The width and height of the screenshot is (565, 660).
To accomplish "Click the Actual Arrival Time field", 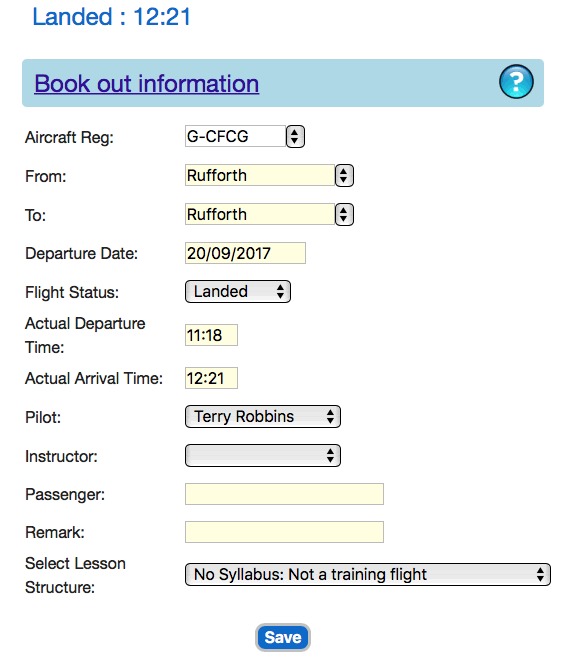I will pyautogui.click(x=211, y=378).
